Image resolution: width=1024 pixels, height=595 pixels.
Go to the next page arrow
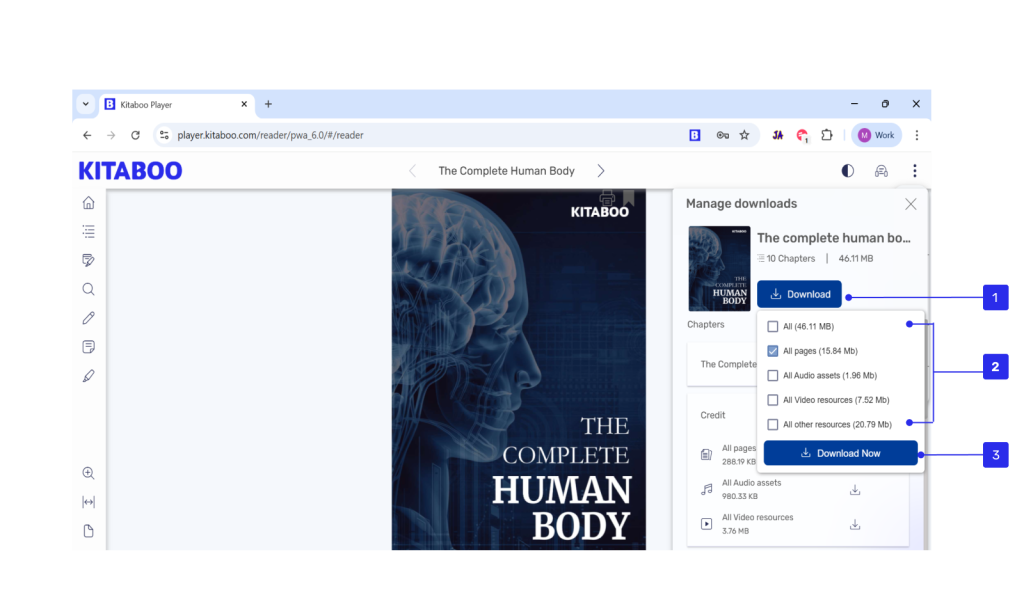(x=601, y=171)
